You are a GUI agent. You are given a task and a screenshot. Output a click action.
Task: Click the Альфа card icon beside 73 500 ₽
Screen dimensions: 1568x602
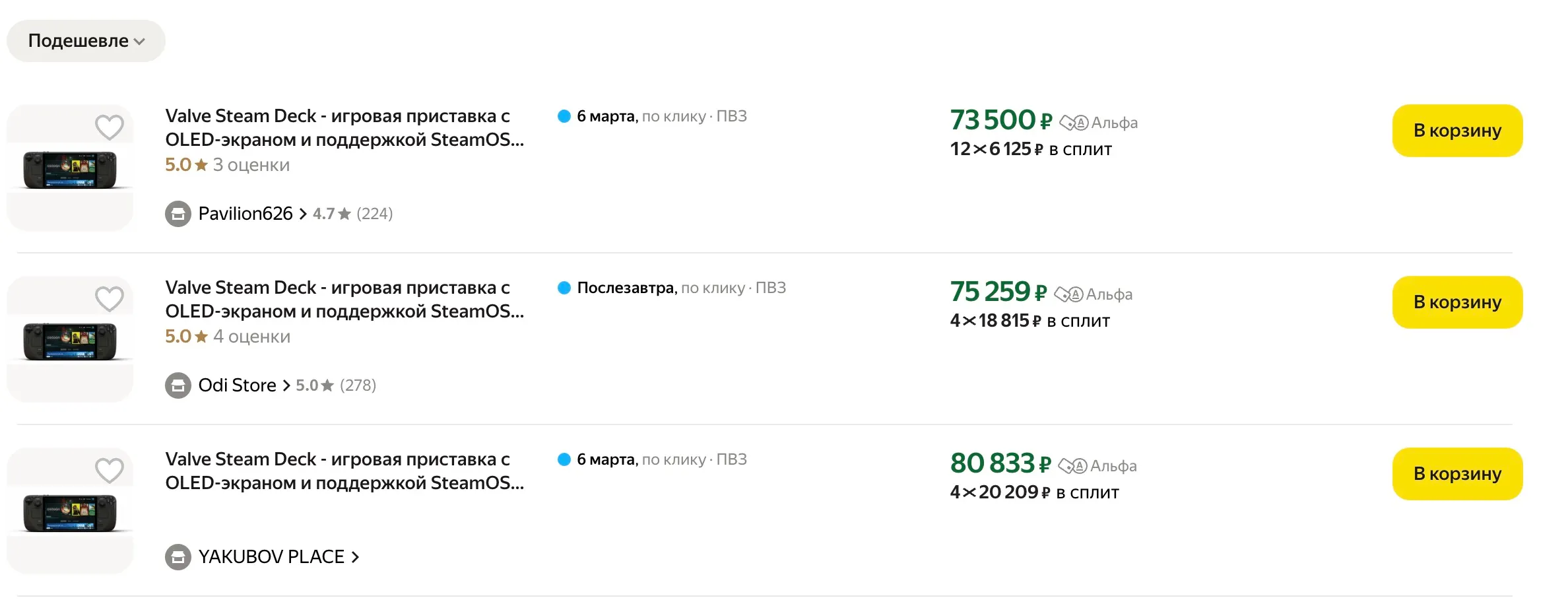1074,123
